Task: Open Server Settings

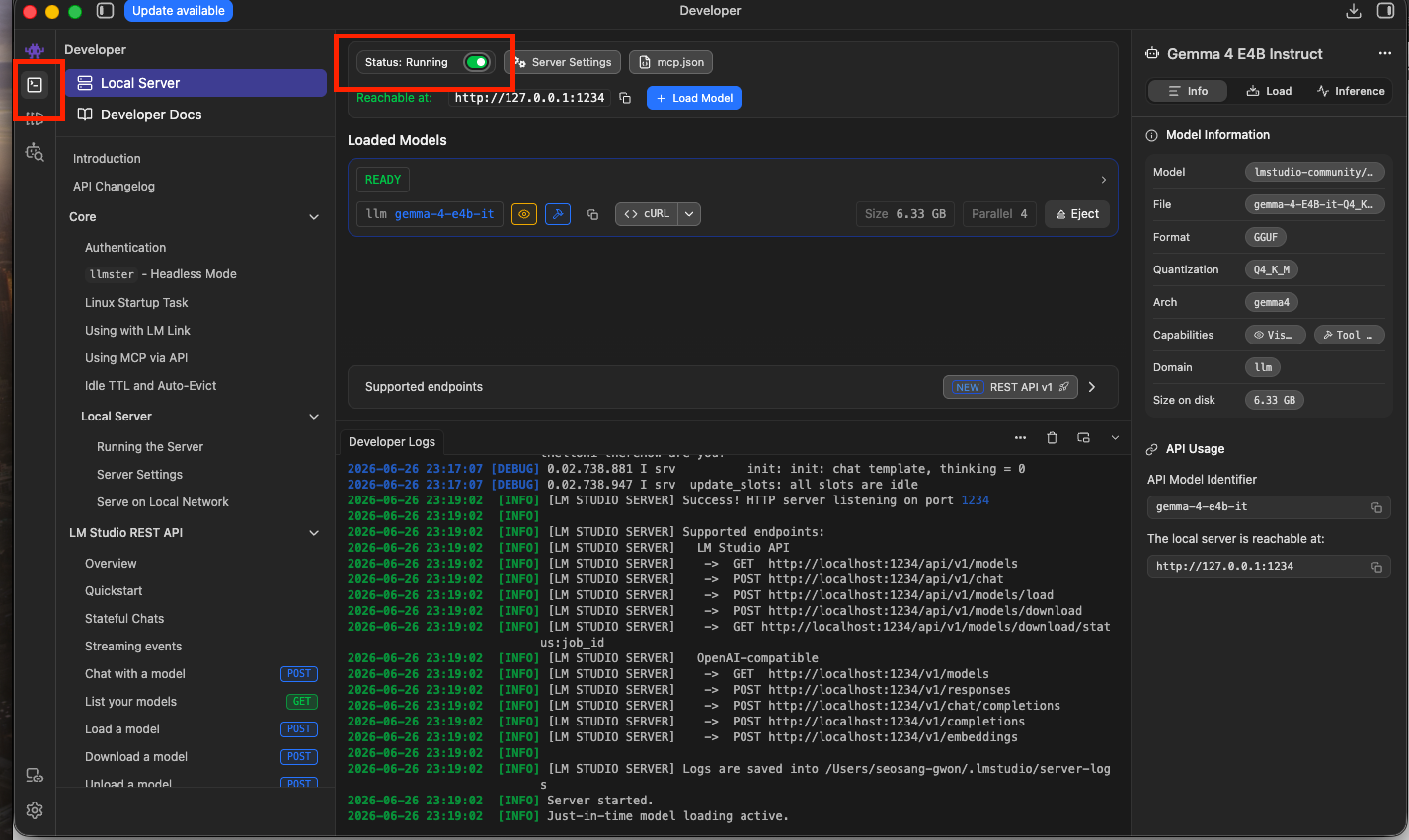Action: click(563, 62)
